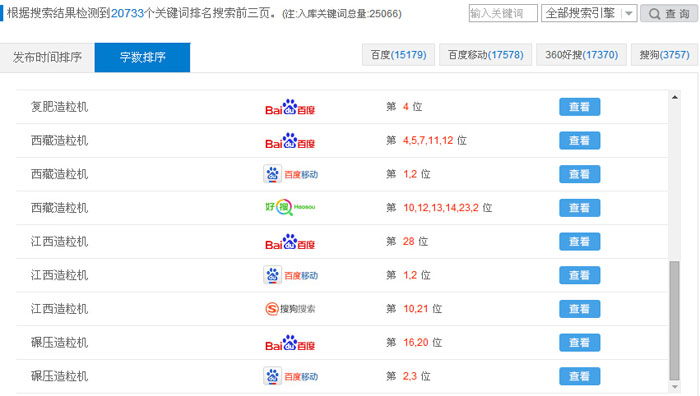This screenshot has width=700, height=396.
Task: Click ranking text 28 for 江西造粒机
Action: click(x=408, y=242)
